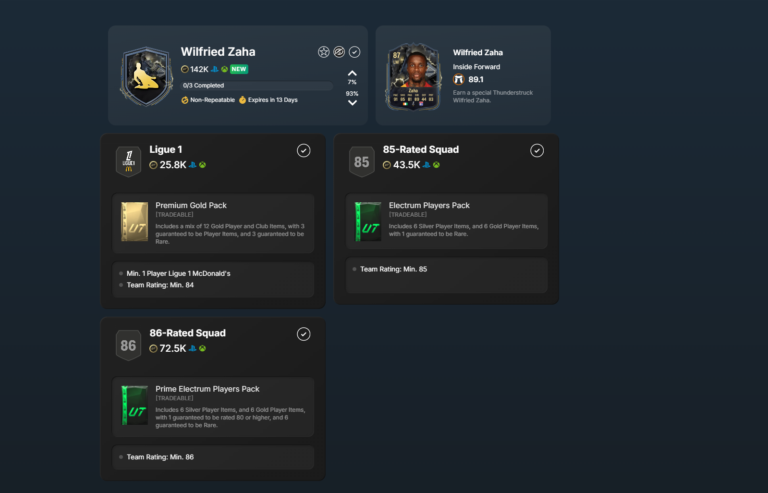Click the PlayStation icon beside 43.5K
Viewport: 768px width, 493px height.
tap(427, 165)
